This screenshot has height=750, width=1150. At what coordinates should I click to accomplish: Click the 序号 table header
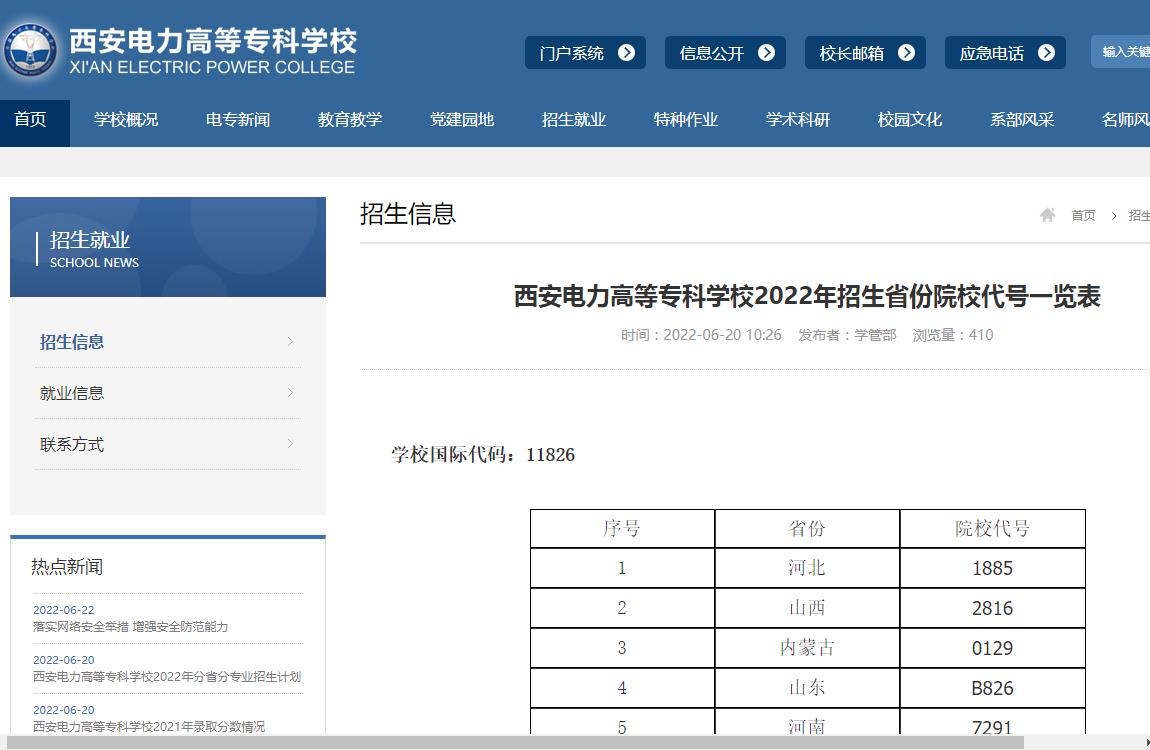(622, 529)
